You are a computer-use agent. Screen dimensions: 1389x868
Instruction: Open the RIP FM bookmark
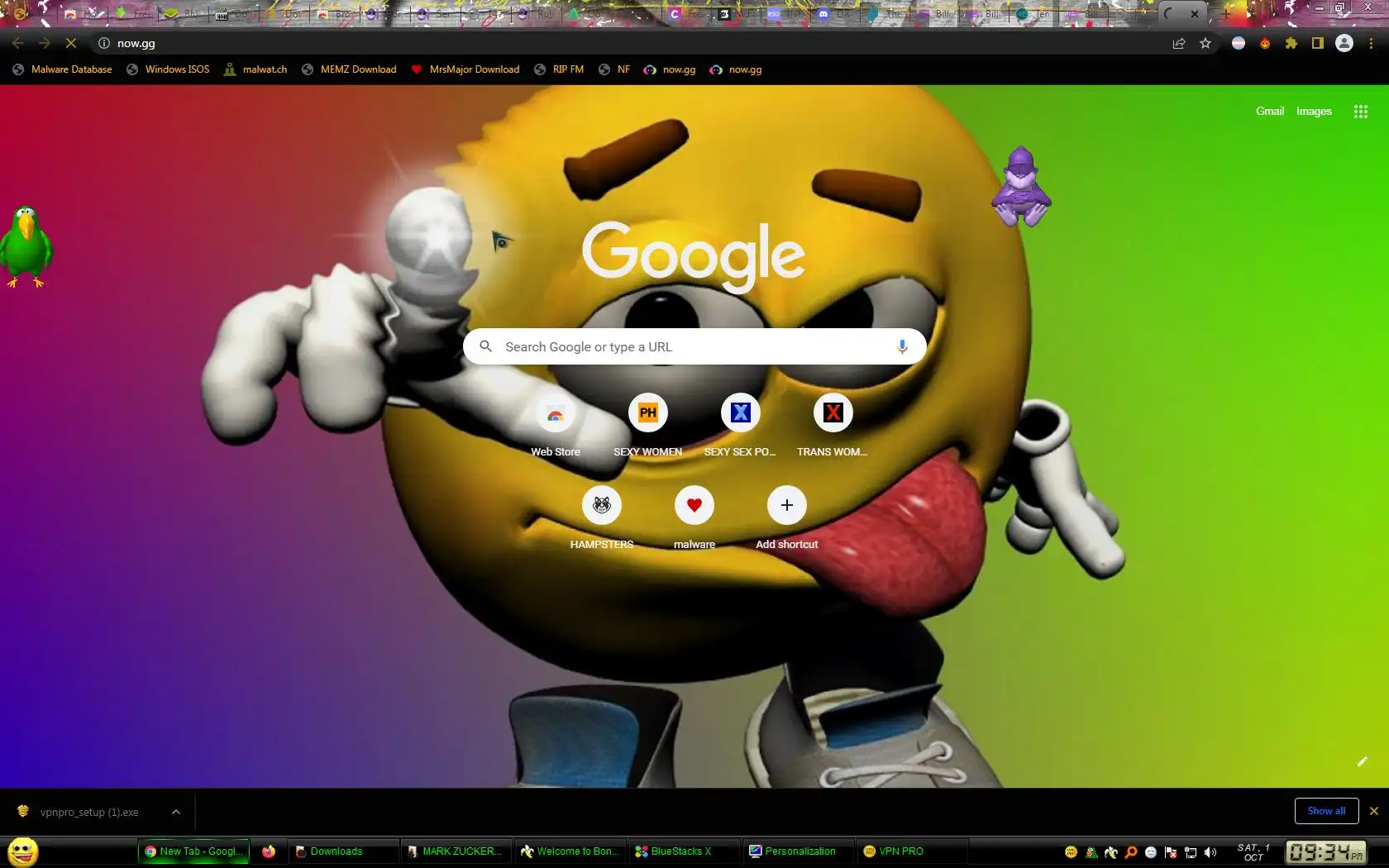[559, 69]
